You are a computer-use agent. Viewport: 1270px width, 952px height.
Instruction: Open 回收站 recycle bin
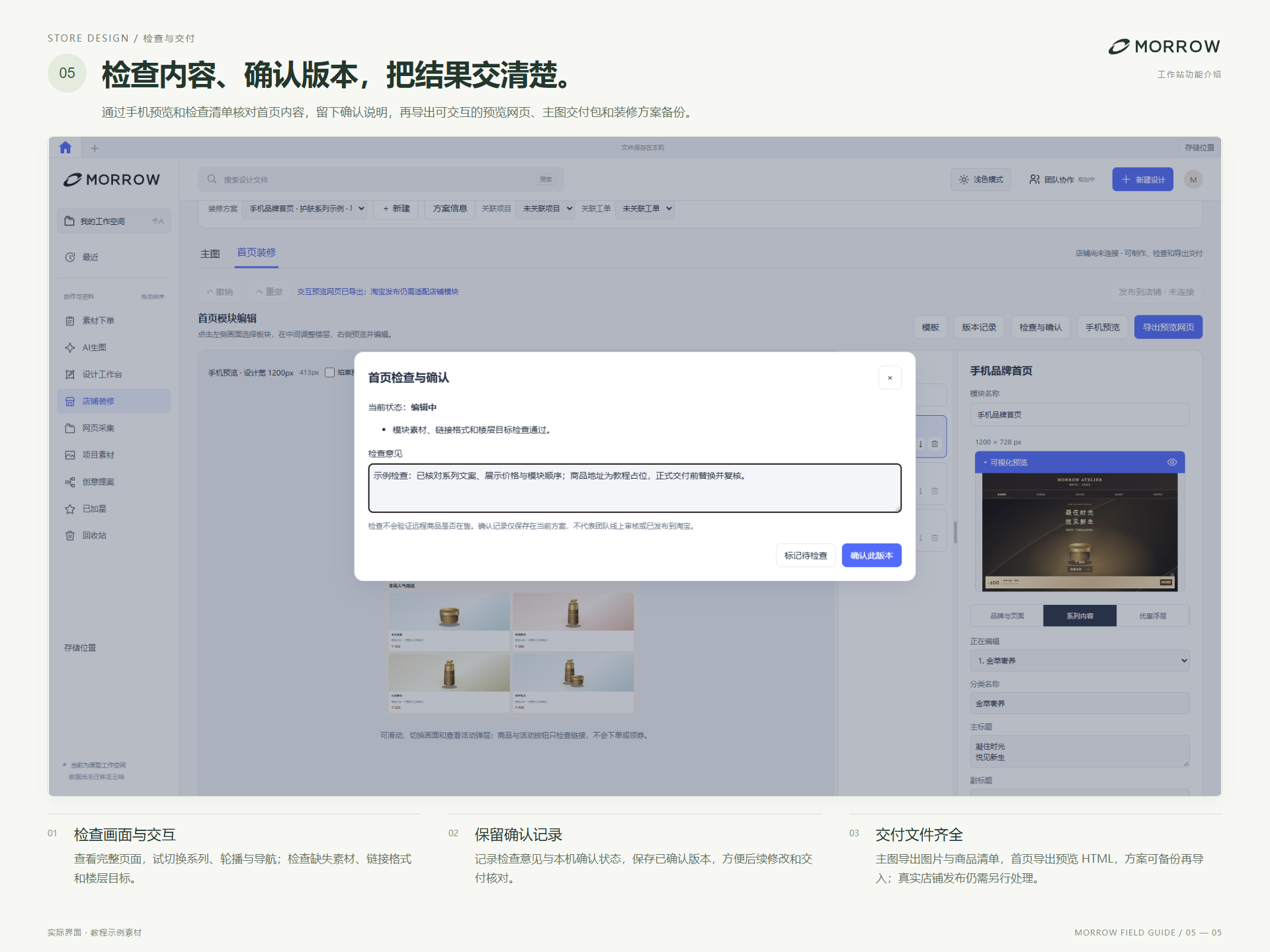pyautogui.click(x=114, y=535)
